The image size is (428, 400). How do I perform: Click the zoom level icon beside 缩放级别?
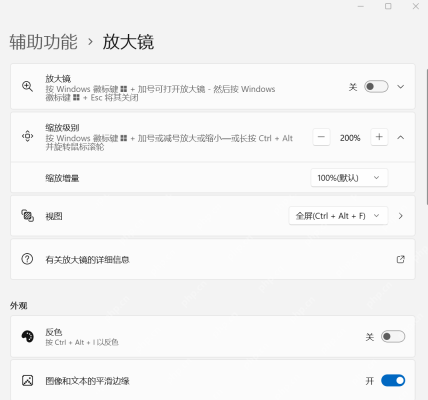[27, 136]
